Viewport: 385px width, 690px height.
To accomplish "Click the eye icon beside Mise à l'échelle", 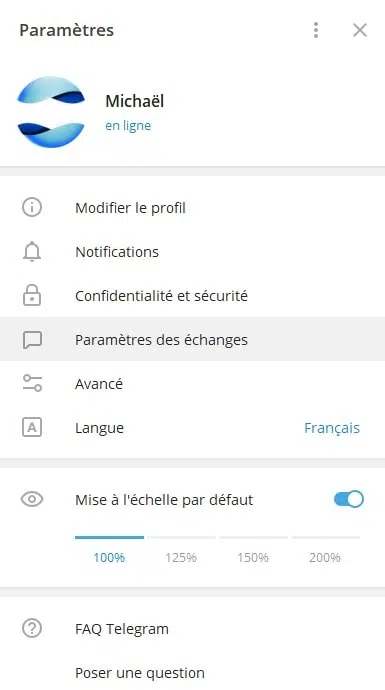I will (x=32, y=499).
